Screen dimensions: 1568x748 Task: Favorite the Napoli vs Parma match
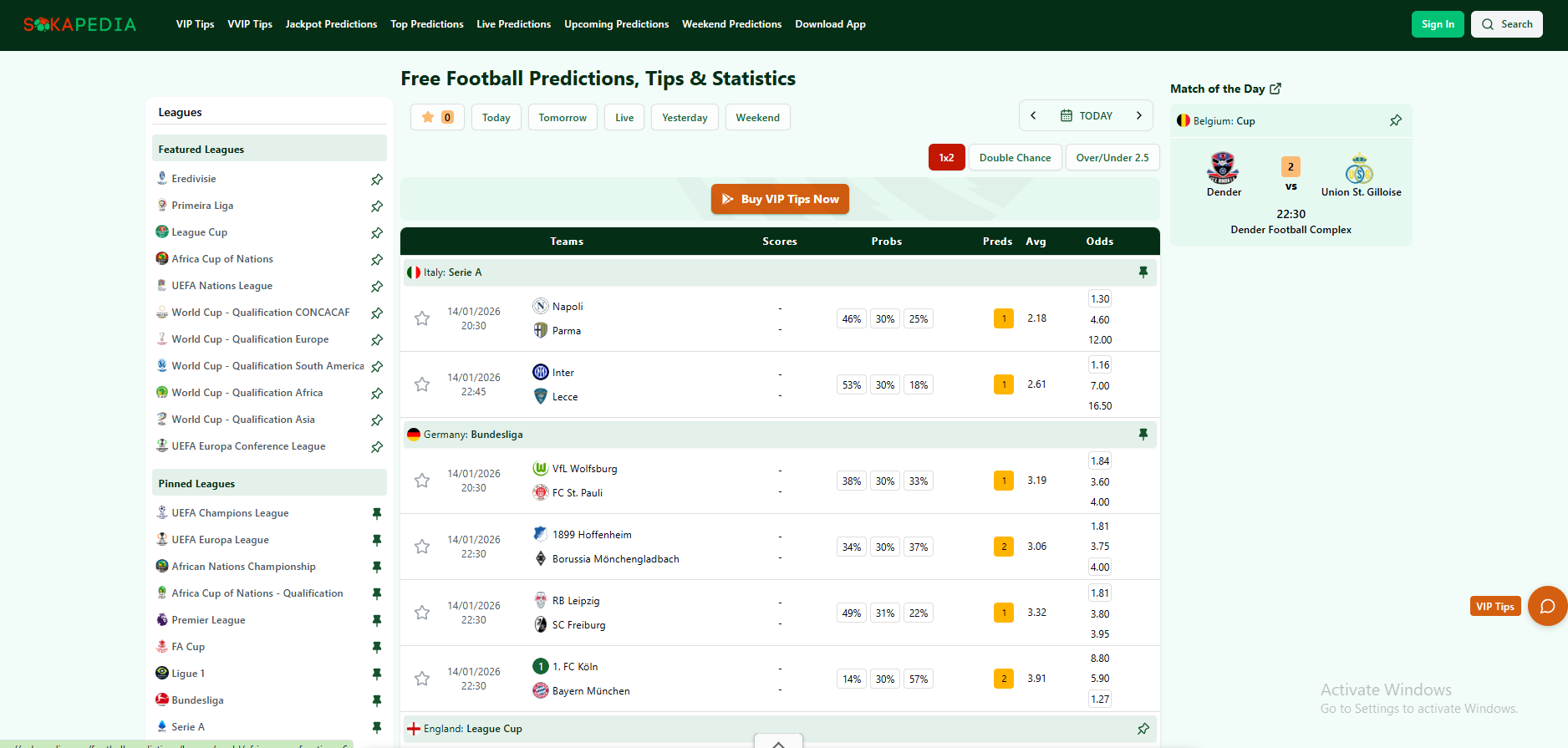tap(422, 318)
